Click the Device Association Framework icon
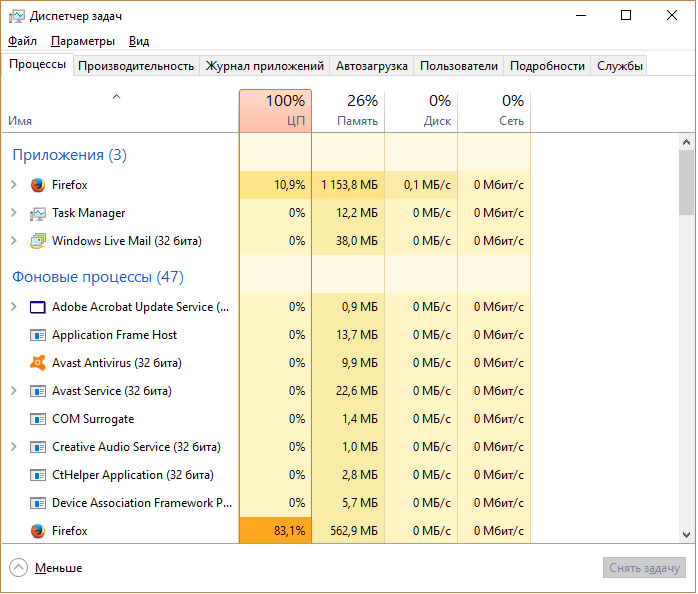This screenshot has width=698, height=594. tap(38, 503)
